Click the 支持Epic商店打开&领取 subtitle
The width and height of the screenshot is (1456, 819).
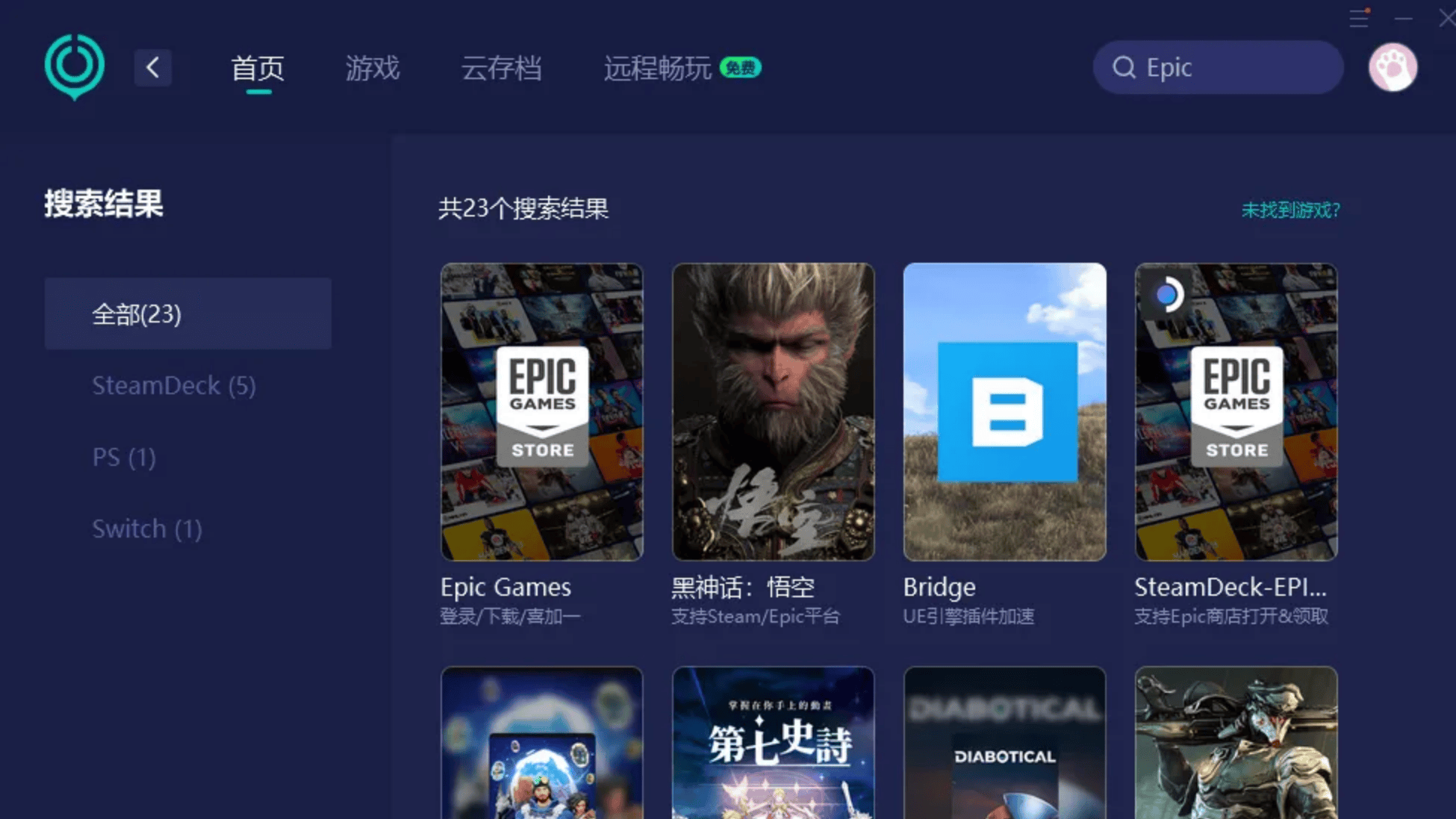[1231, 616]
